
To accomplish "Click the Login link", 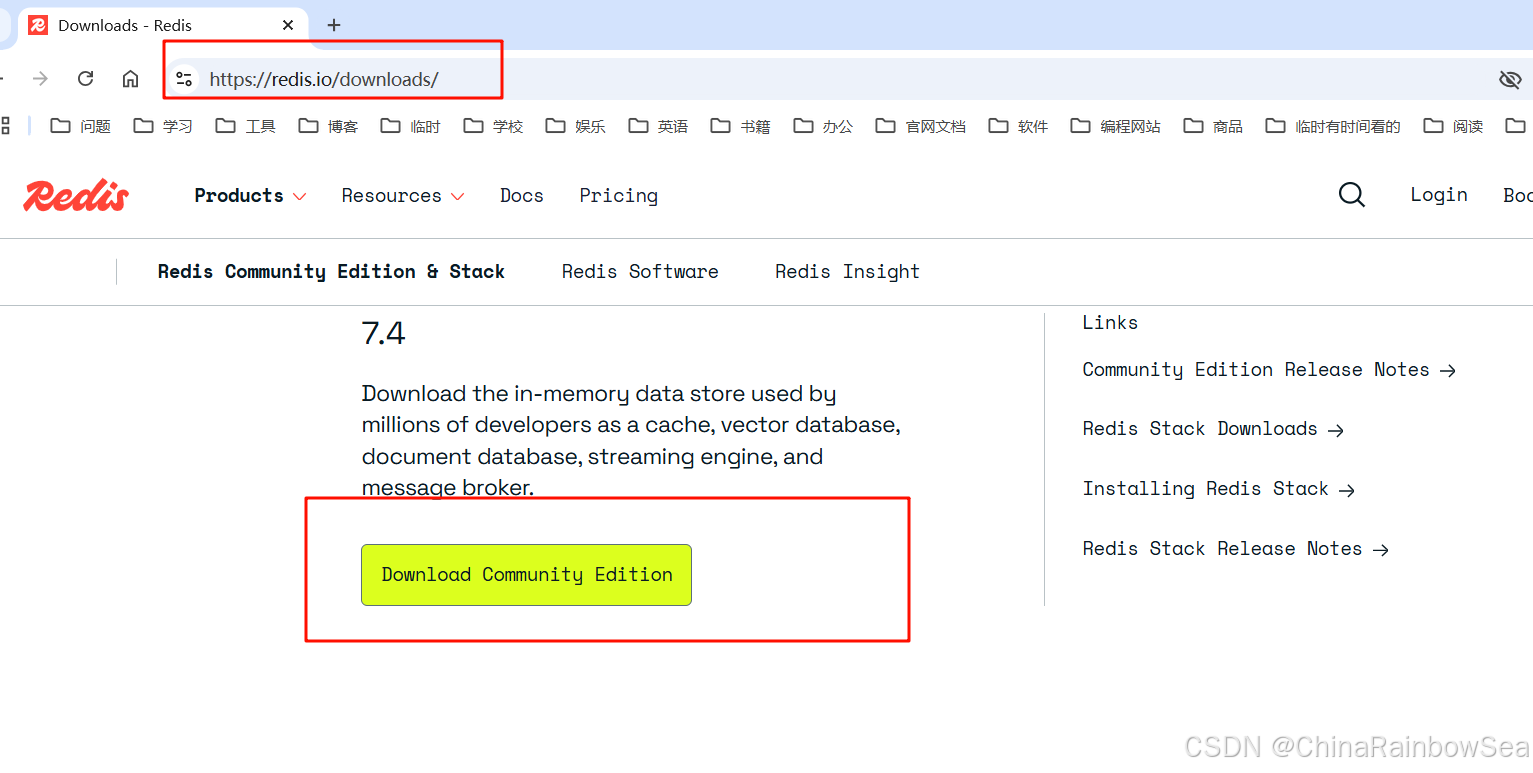I will point(1439,195).
